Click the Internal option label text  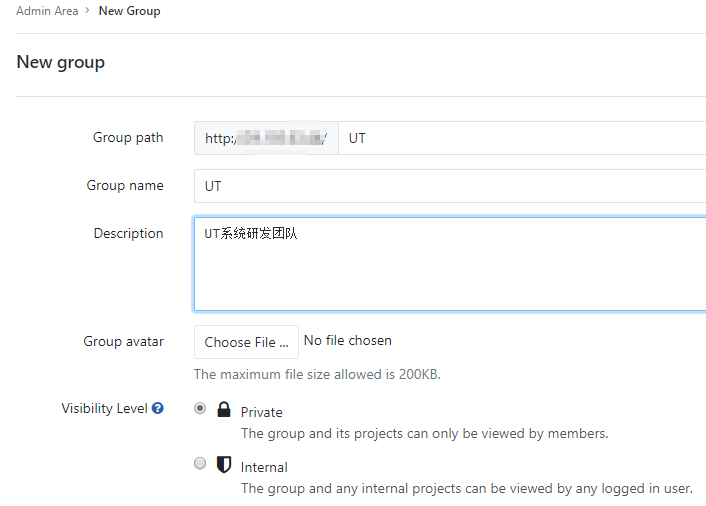click(x=264, y=467)
